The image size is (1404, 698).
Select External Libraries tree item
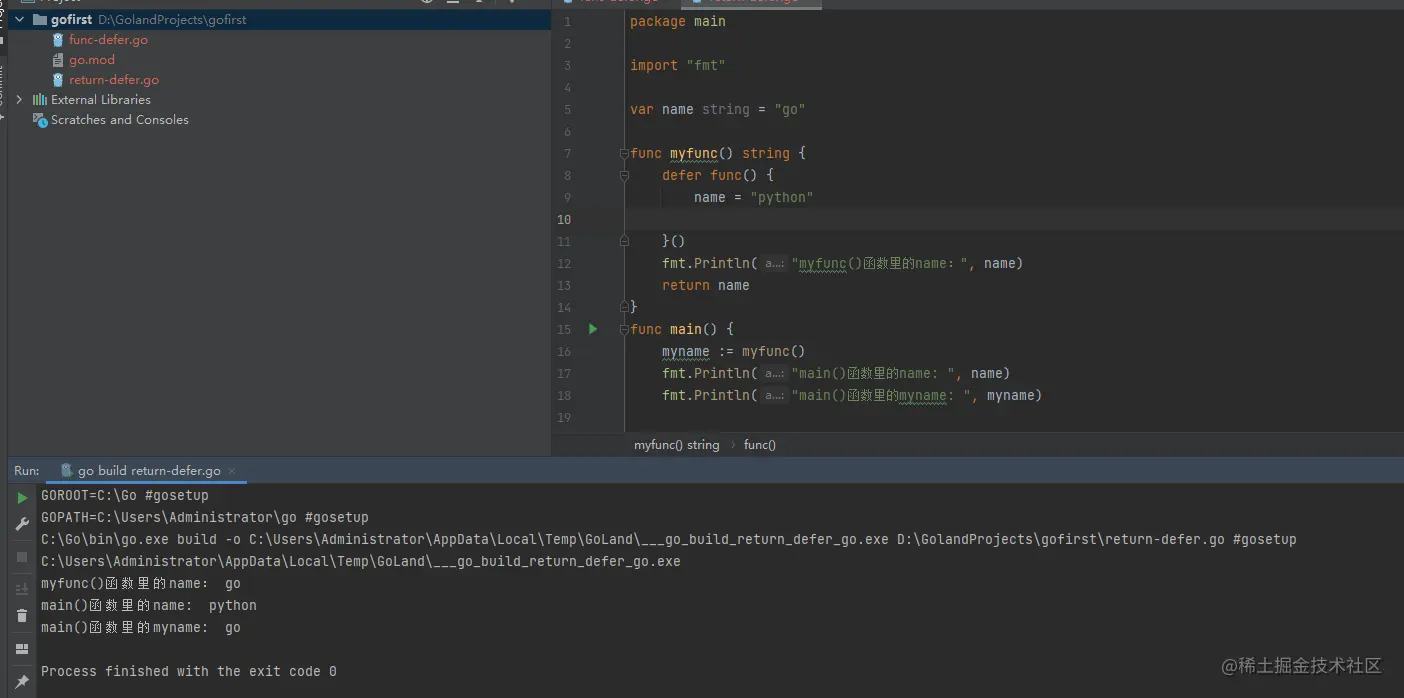101,100
